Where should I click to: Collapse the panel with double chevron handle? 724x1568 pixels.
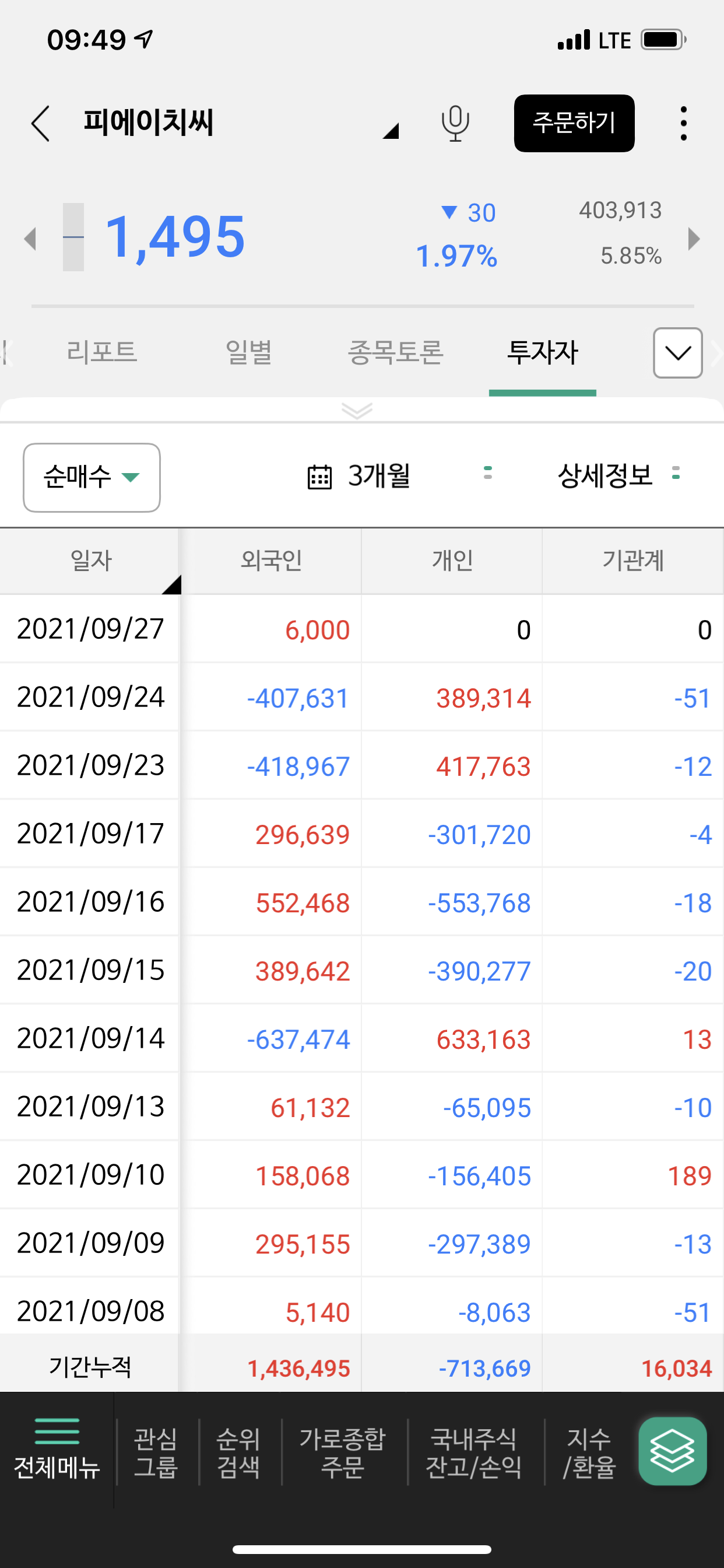(357, 411)
